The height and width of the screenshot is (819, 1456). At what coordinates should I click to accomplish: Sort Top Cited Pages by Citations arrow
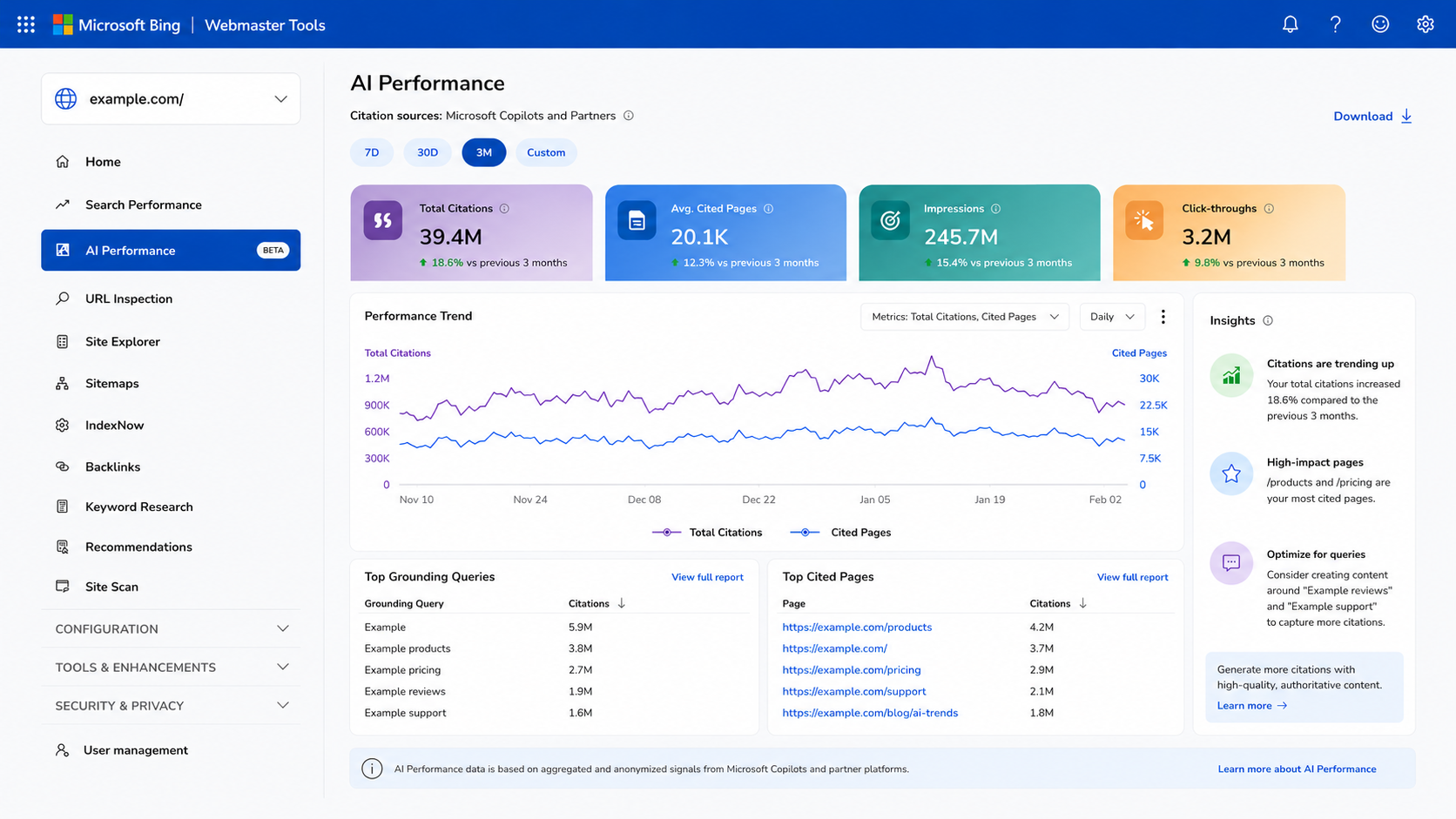[x=1082, y=603]
